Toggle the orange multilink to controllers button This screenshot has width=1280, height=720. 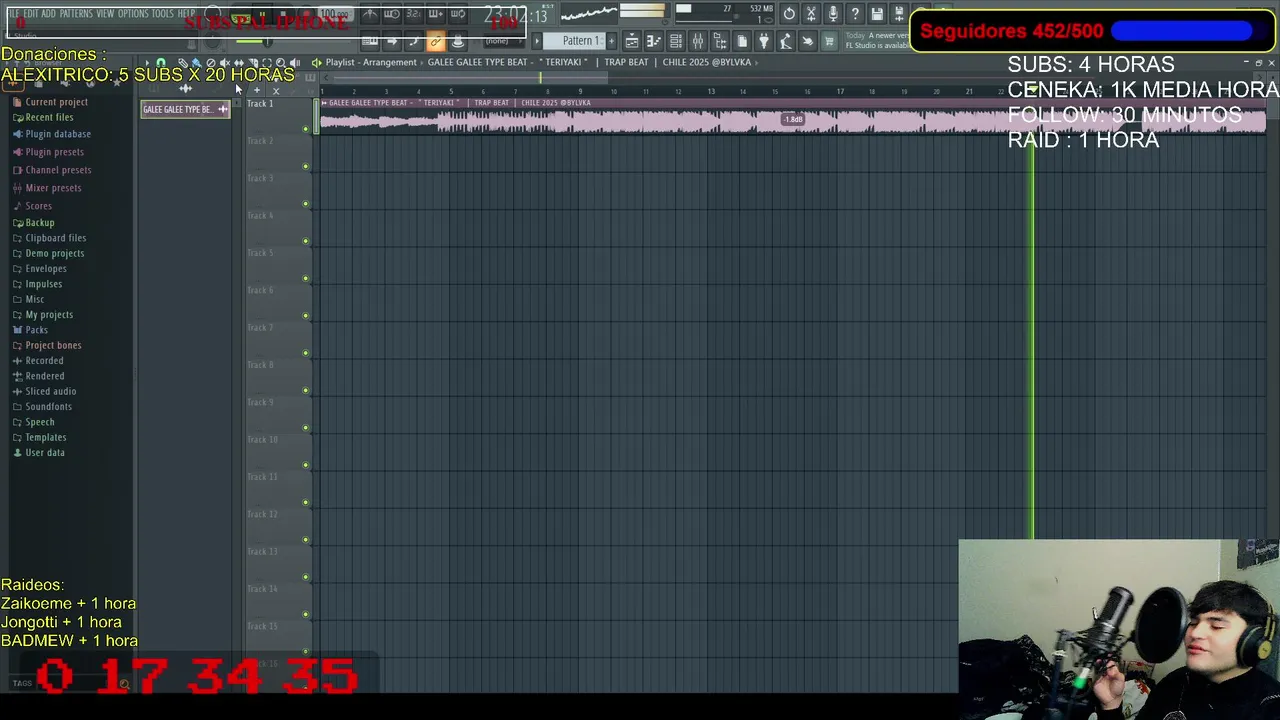pyautogui.click(x=436, y=41)
